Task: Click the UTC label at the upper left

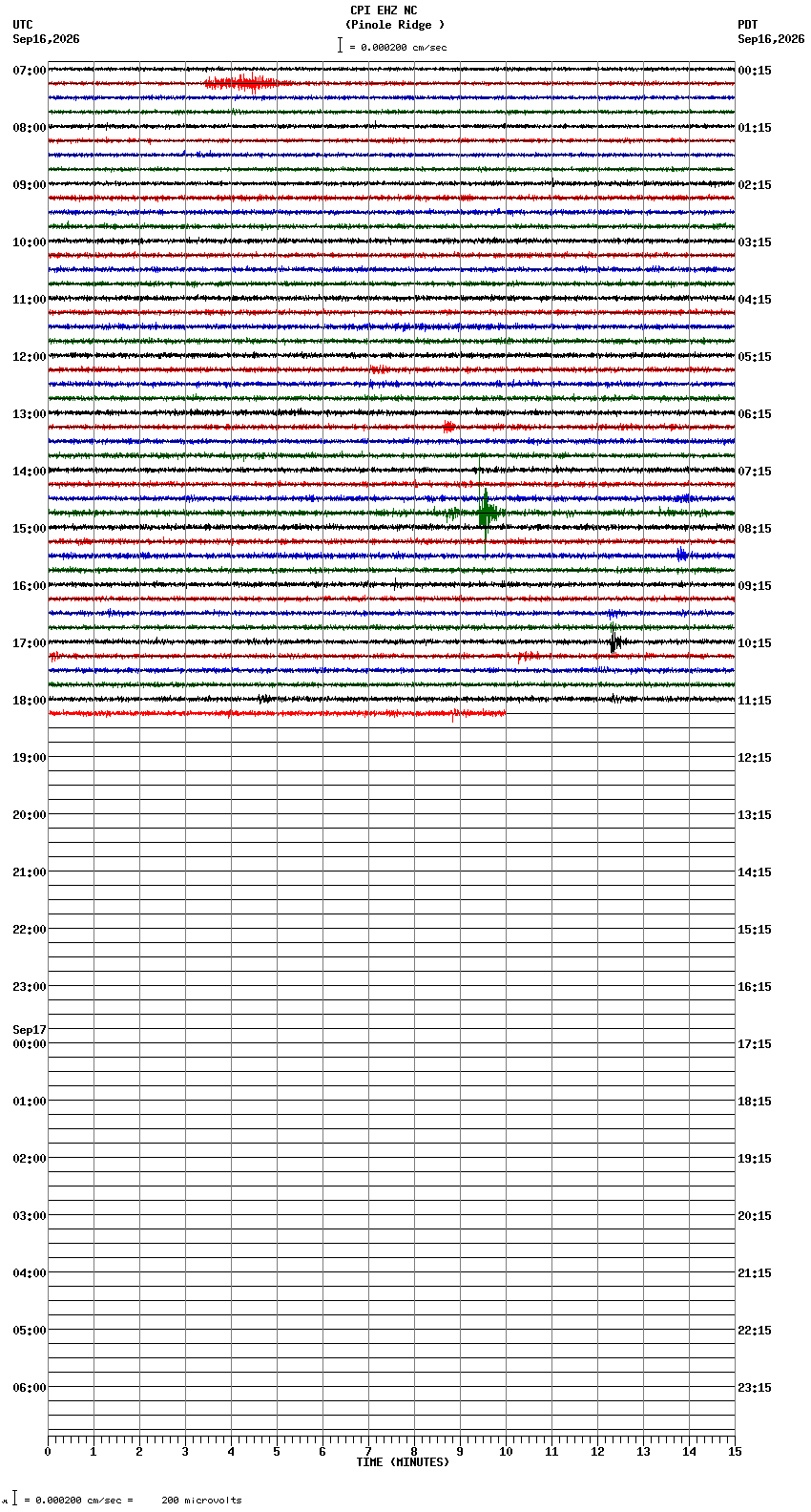Action: tap(23, 25)
